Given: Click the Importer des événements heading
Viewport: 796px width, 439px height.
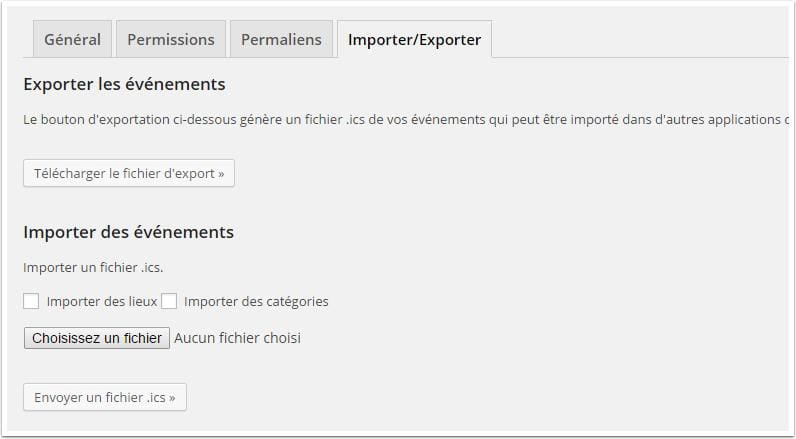Looking at the screenshot, I should coord(128,232).
